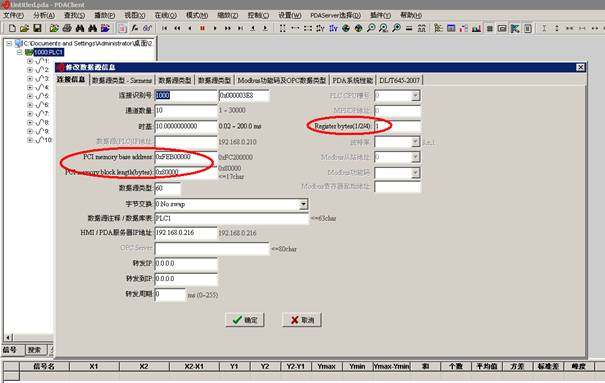The width and height of the screenshot is (605, 383).
Task: Click the bar chart toolbar icon
Action: tap(477, 28)
